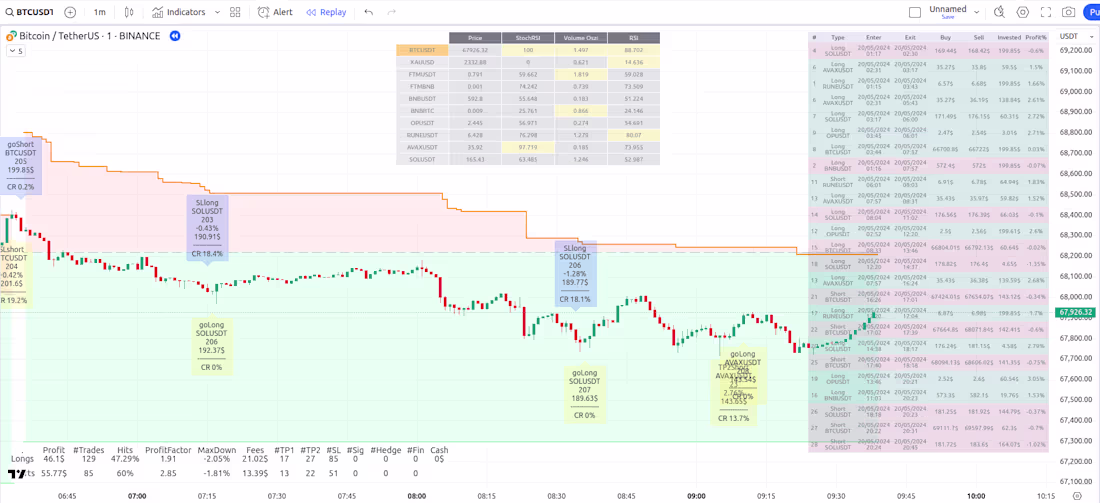The height and width of the screenshot is (503, 1100).
Task: Click the Bitcoin coin logo icon
Action: click(x=11, y=36)
